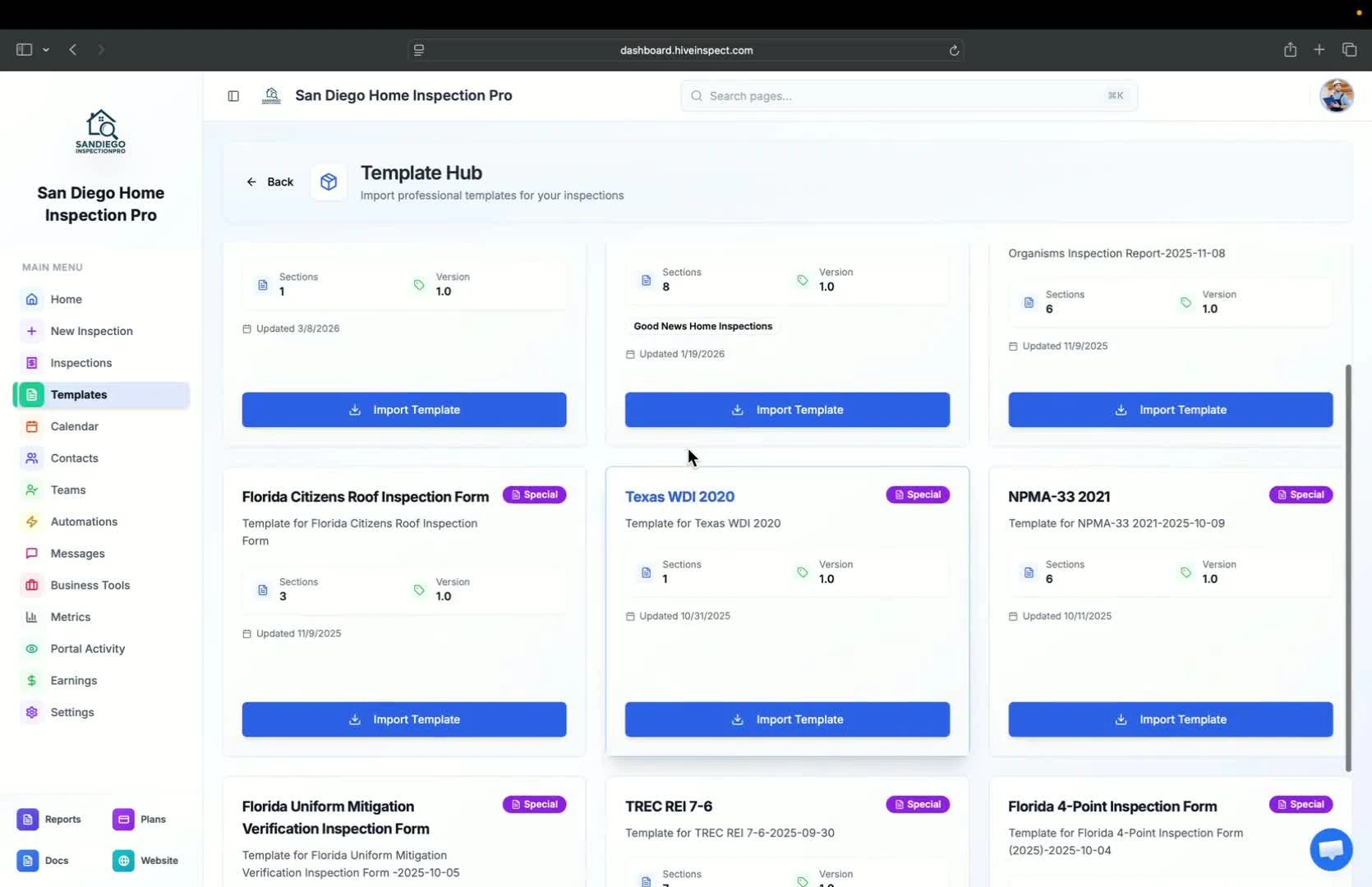
Task: Import the template updated 3/8/2026
Action: pos(404,410)
